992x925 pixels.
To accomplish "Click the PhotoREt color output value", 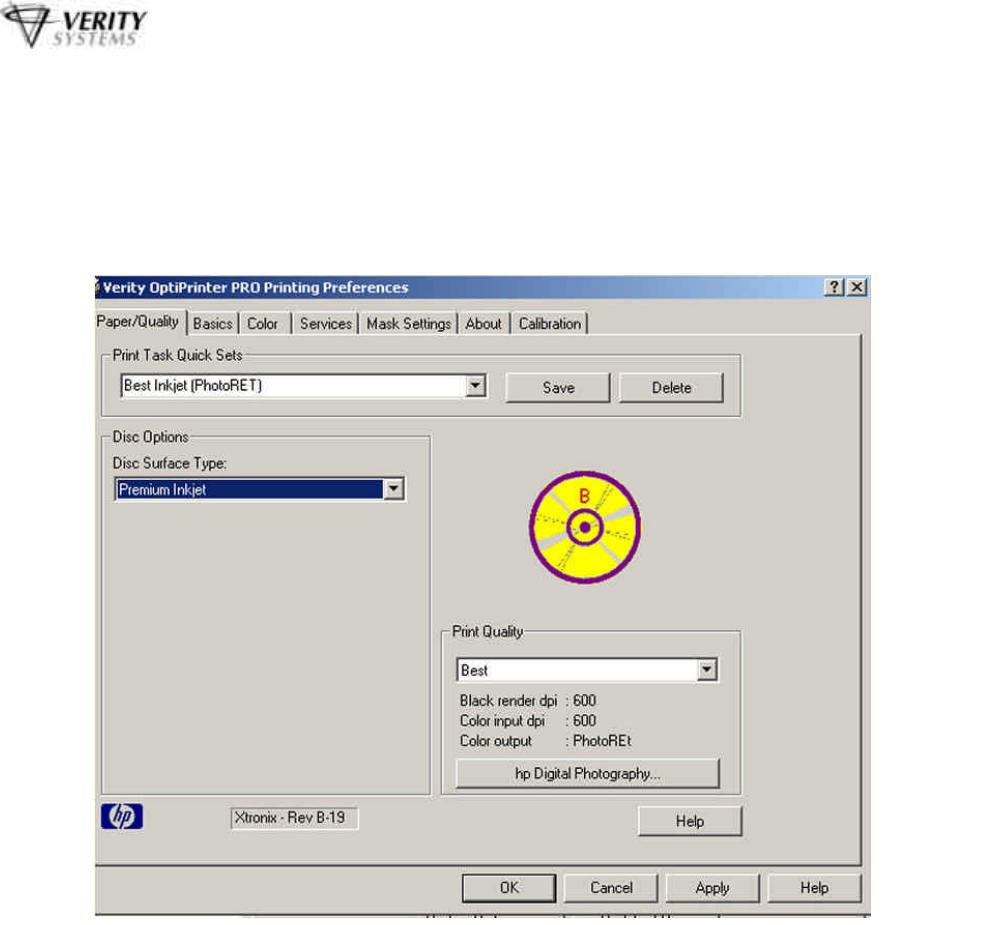I will point(602,741).
